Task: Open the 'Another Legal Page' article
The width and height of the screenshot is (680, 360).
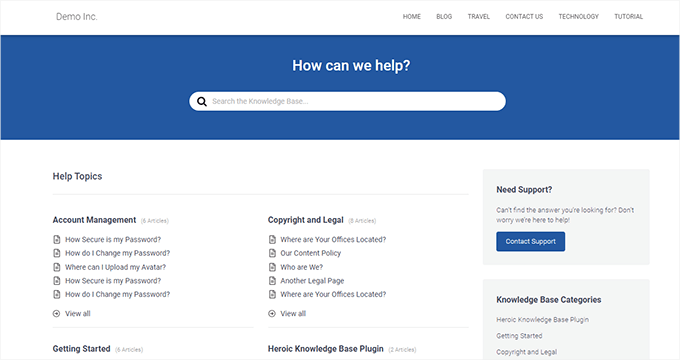Action: coord(312,281)
